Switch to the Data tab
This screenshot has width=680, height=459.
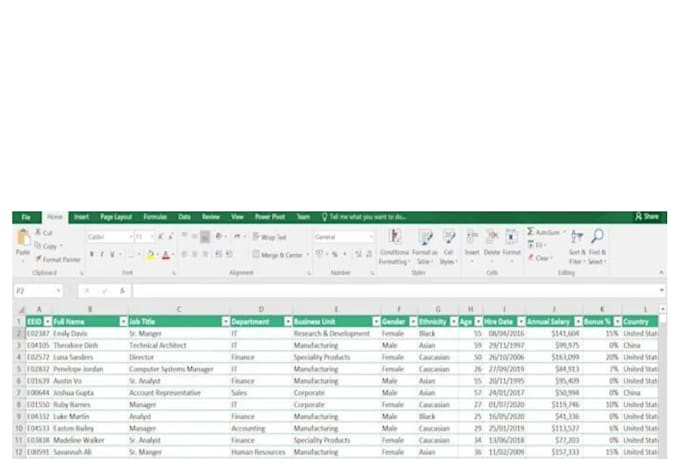pyautogui.click(x=184, y=217)
